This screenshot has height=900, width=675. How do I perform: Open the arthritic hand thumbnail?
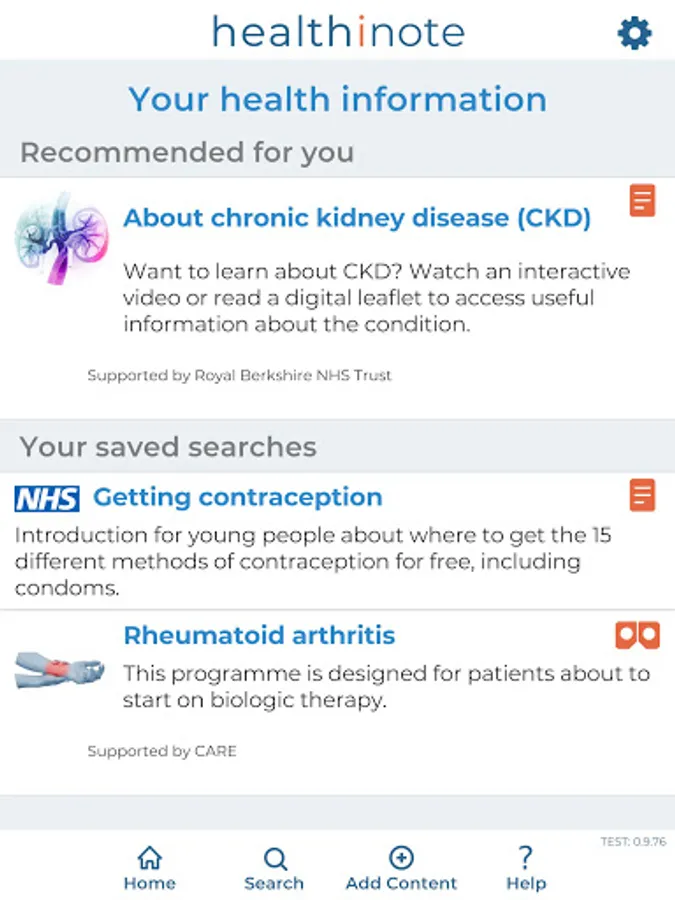[x=59, y=668]
